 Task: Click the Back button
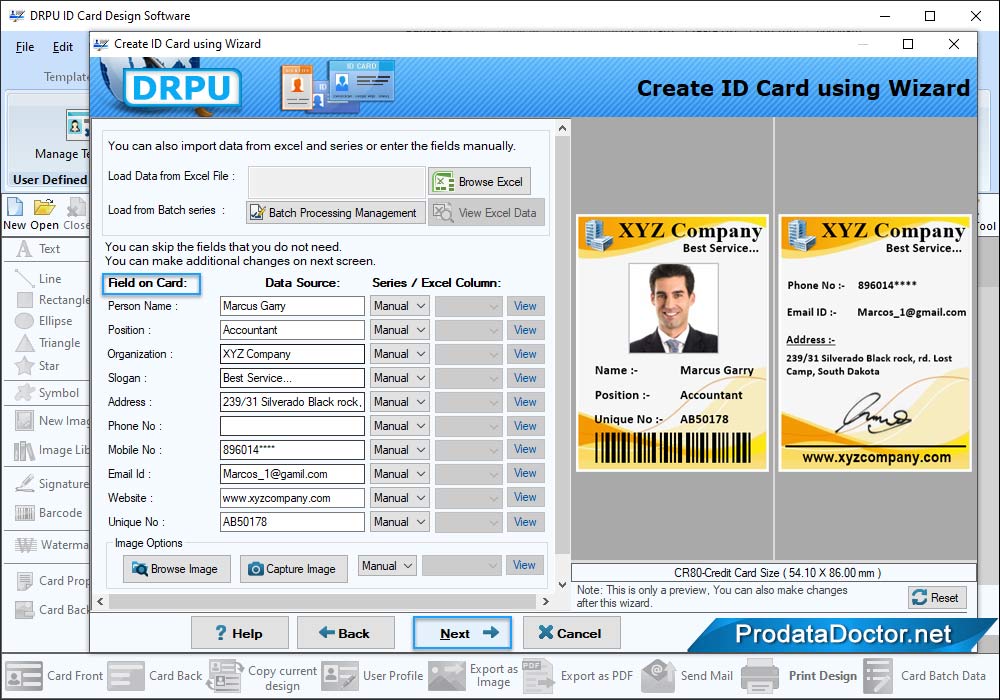click(x=345, y=633)
